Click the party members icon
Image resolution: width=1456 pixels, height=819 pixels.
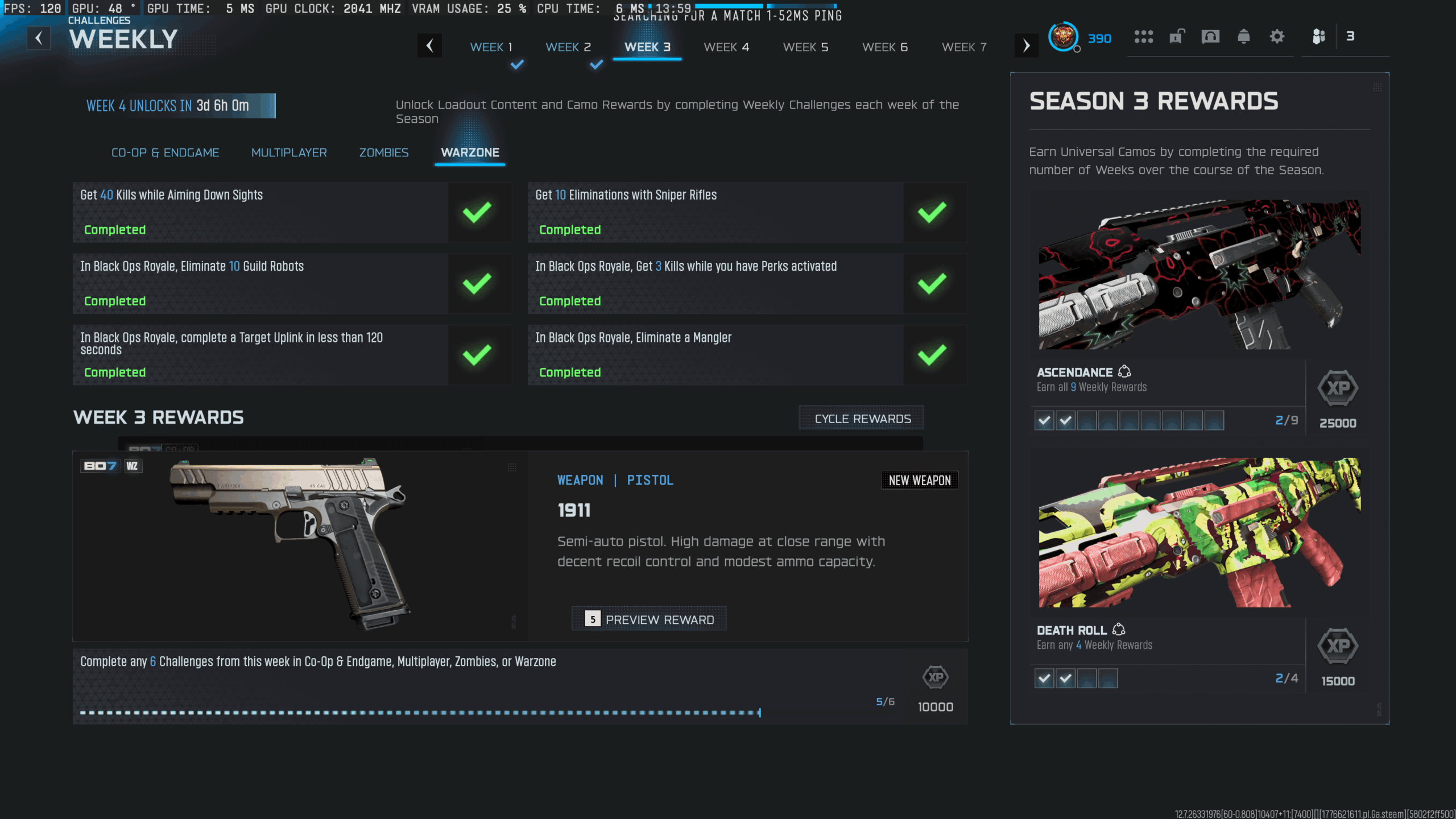click(x=1318, y=37)
